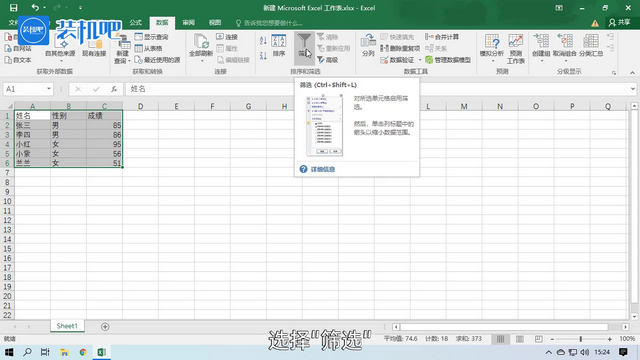The height and width of the screenshot is (360, 640).
Task: Click the 详细信息 link in tooltip
Action: tap(322, 169)
